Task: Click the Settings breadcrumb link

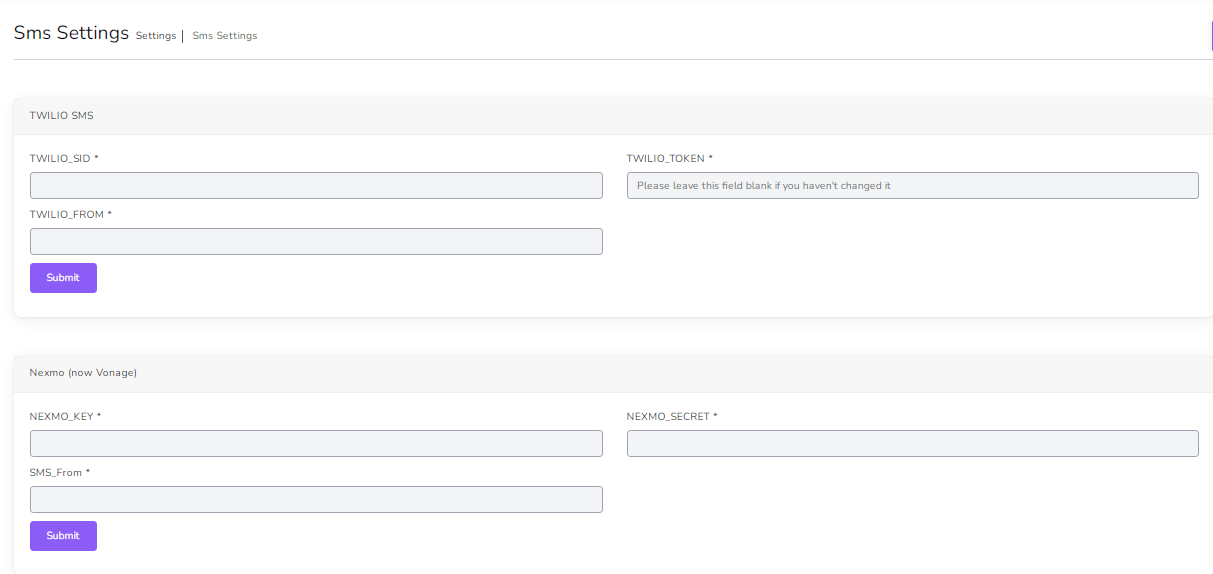Action: [155, 36]
